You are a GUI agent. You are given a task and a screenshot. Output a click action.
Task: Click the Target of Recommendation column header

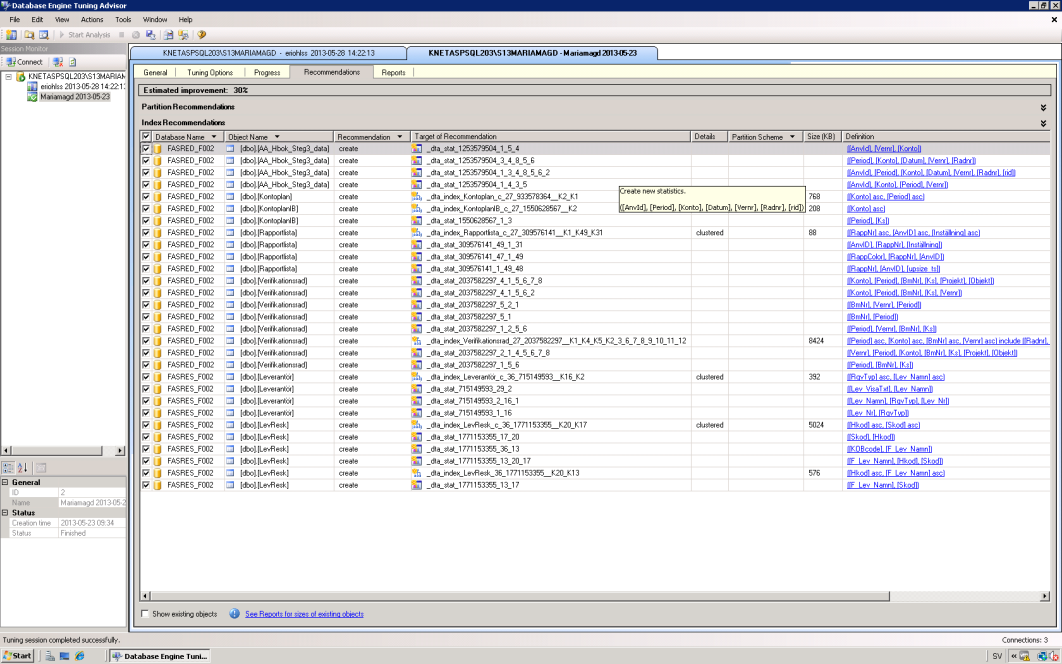click(x=551, y=137)
